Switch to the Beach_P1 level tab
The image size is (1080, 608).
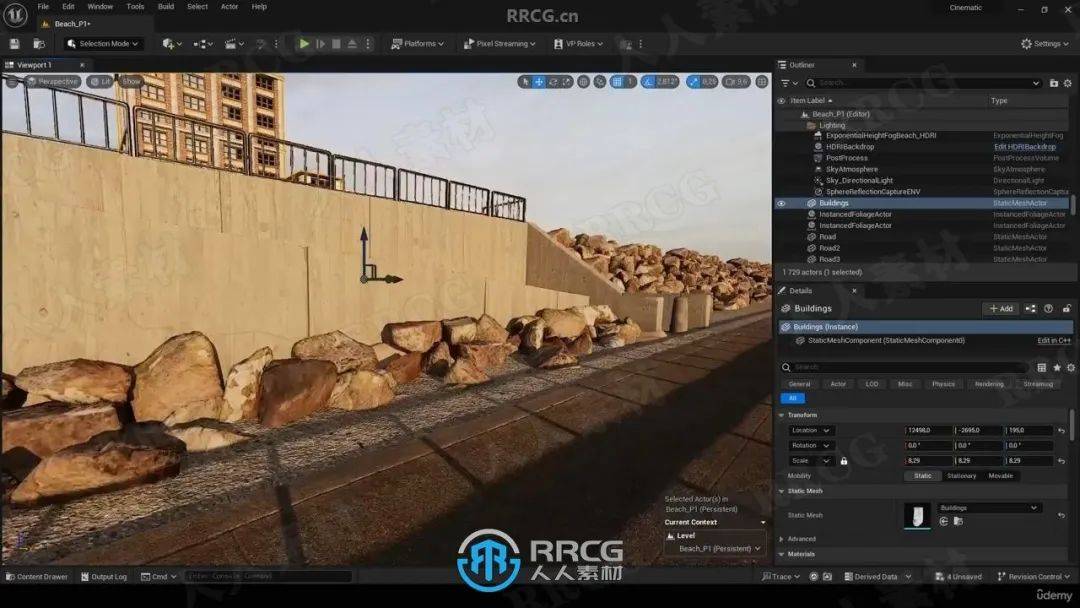tap(72, 23)
